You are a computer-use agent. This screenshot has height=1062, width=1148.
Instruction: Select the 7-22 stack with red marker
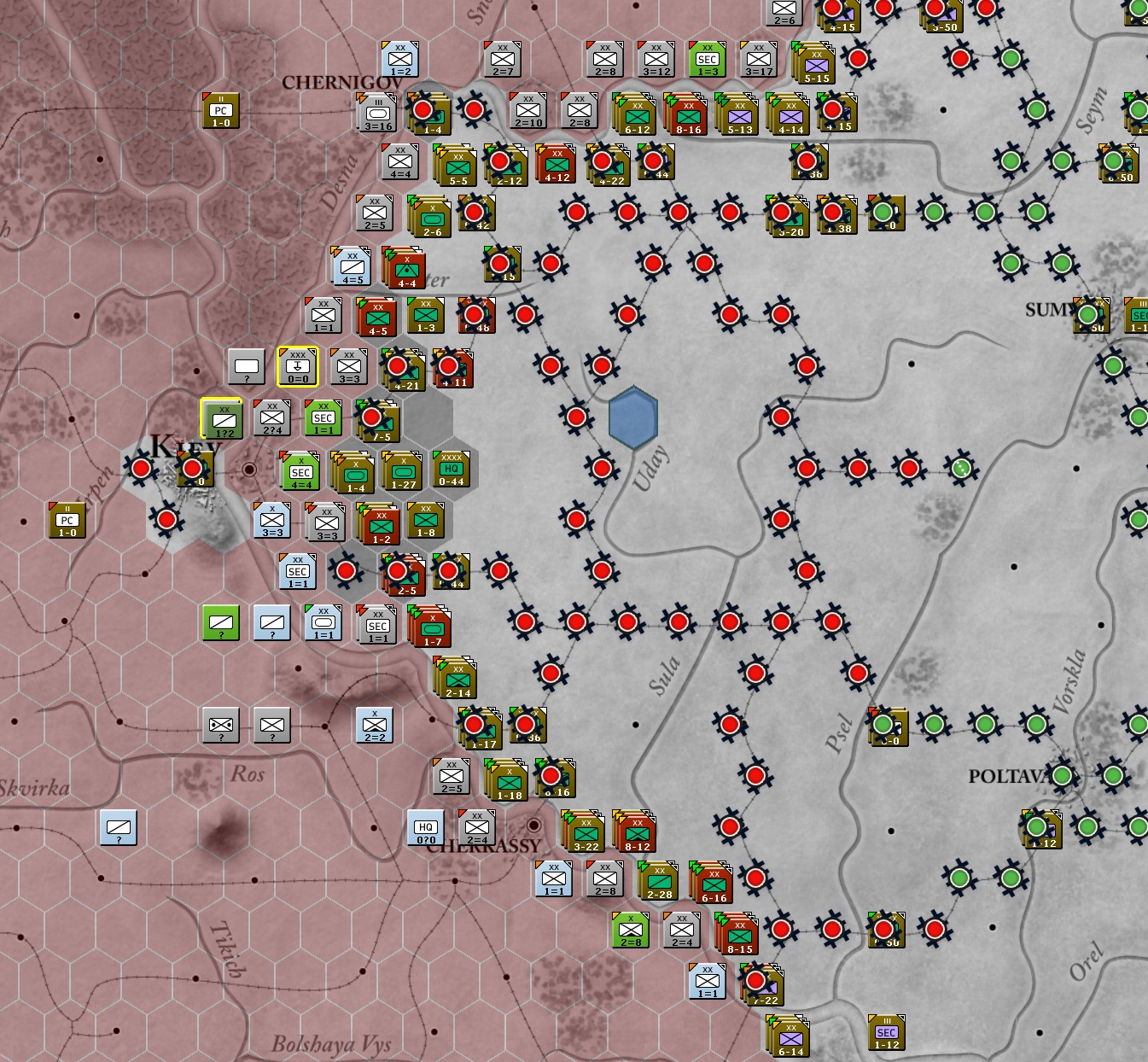tap(762, 984)
